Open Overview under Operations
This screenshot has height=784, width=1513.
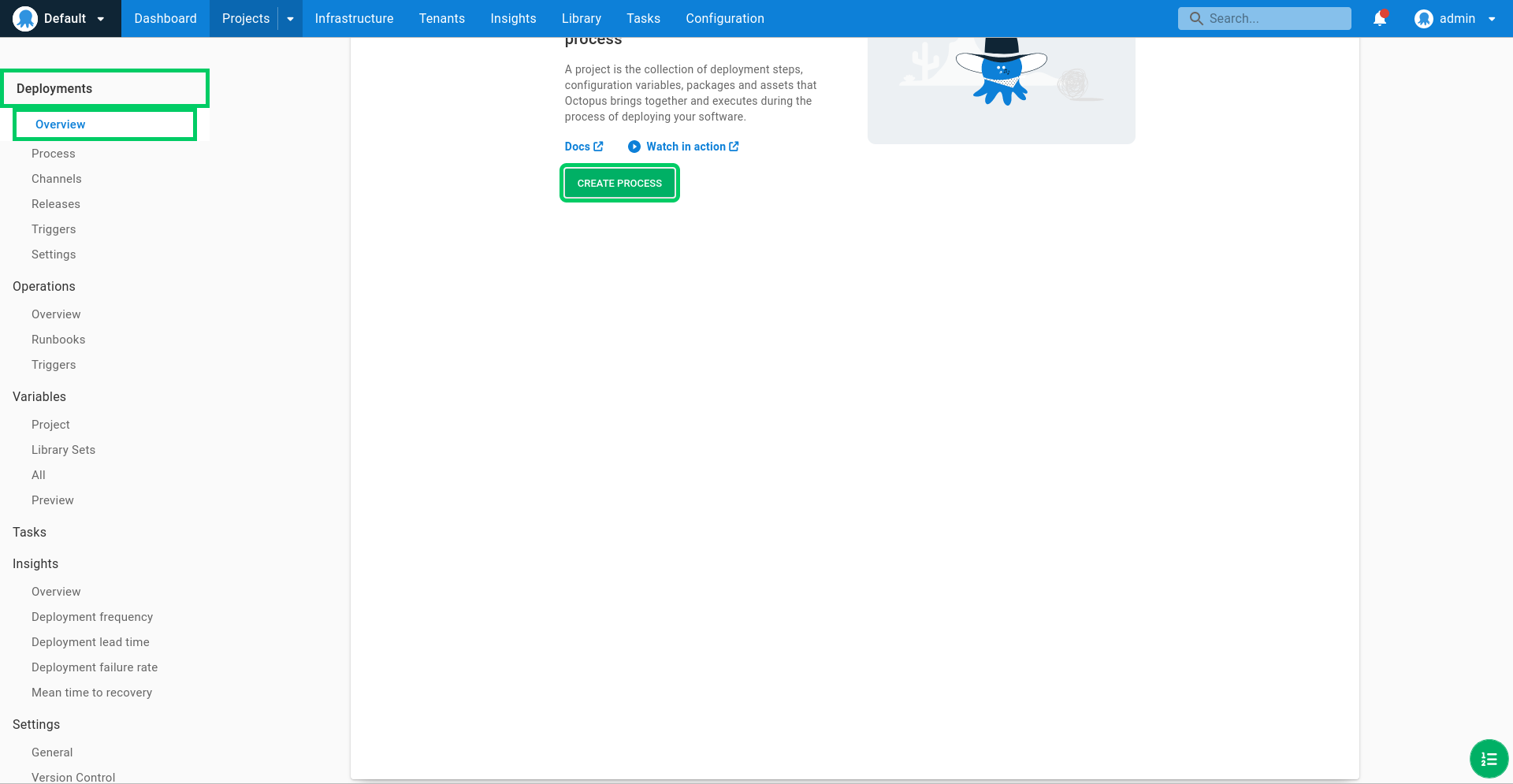coord(56,314)
